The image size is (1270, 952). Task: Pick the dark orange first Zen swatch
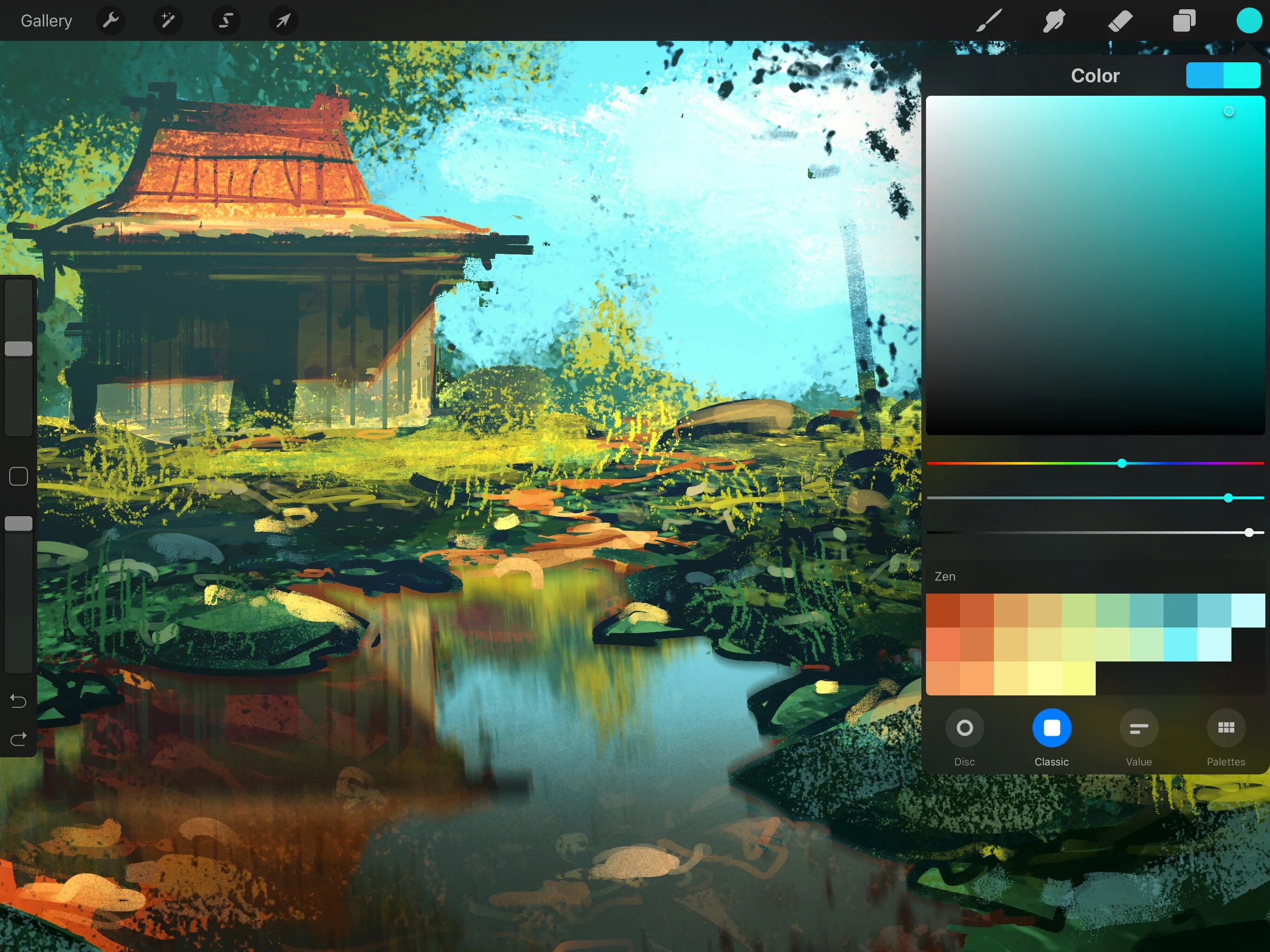943,610
